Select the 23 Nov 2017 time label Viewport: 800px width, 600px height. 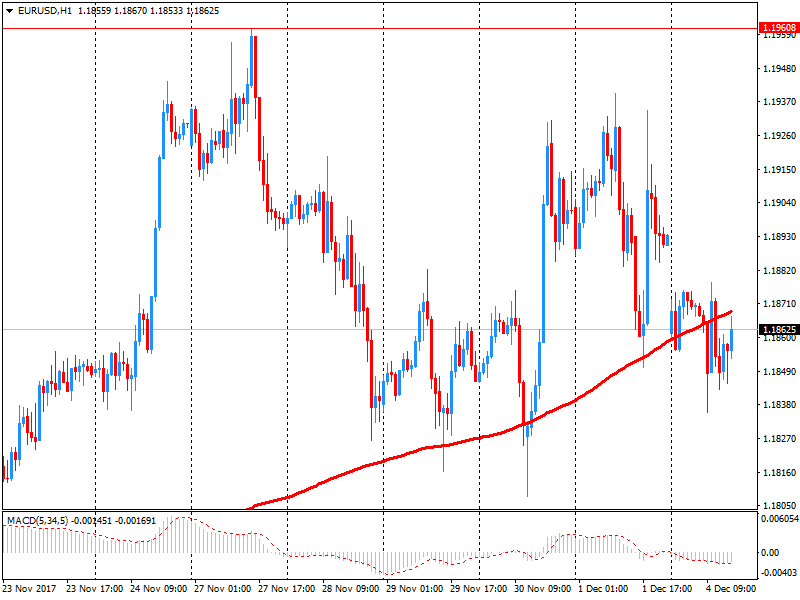29,589
